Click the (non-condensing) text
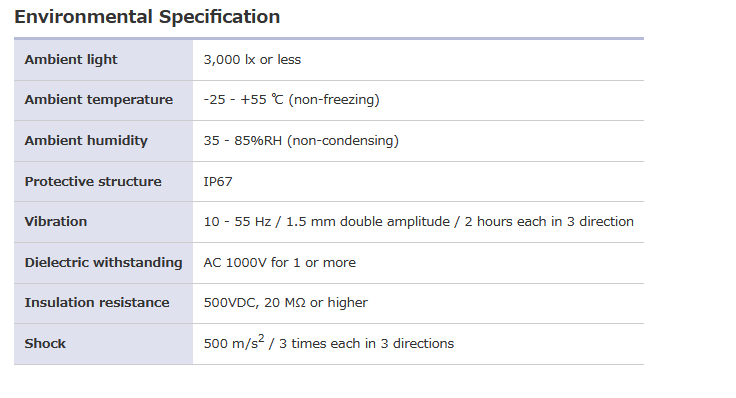The width and height of the screenshot is (736, 398). [x=343, y=140]
